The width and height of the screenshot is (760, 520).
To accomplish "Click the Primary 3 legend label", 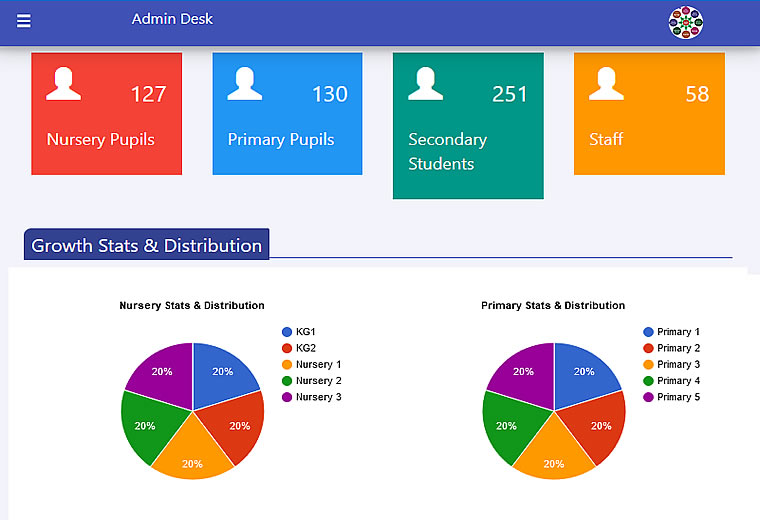I will pyautogui.click(x=678, y=365).
